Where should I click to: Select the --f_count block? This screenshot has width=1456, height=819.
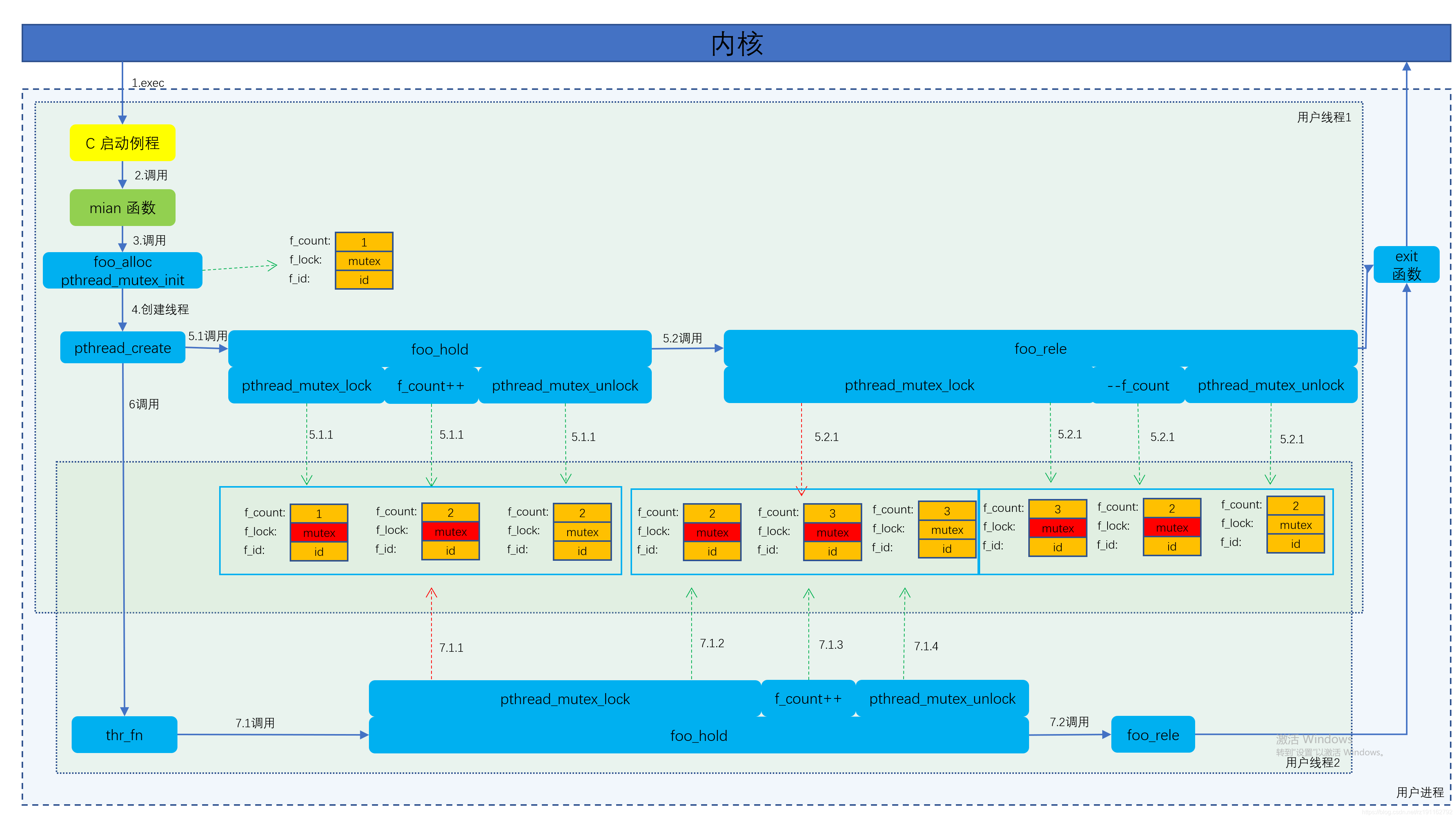pyautogui.click(x=1138, y=386)
